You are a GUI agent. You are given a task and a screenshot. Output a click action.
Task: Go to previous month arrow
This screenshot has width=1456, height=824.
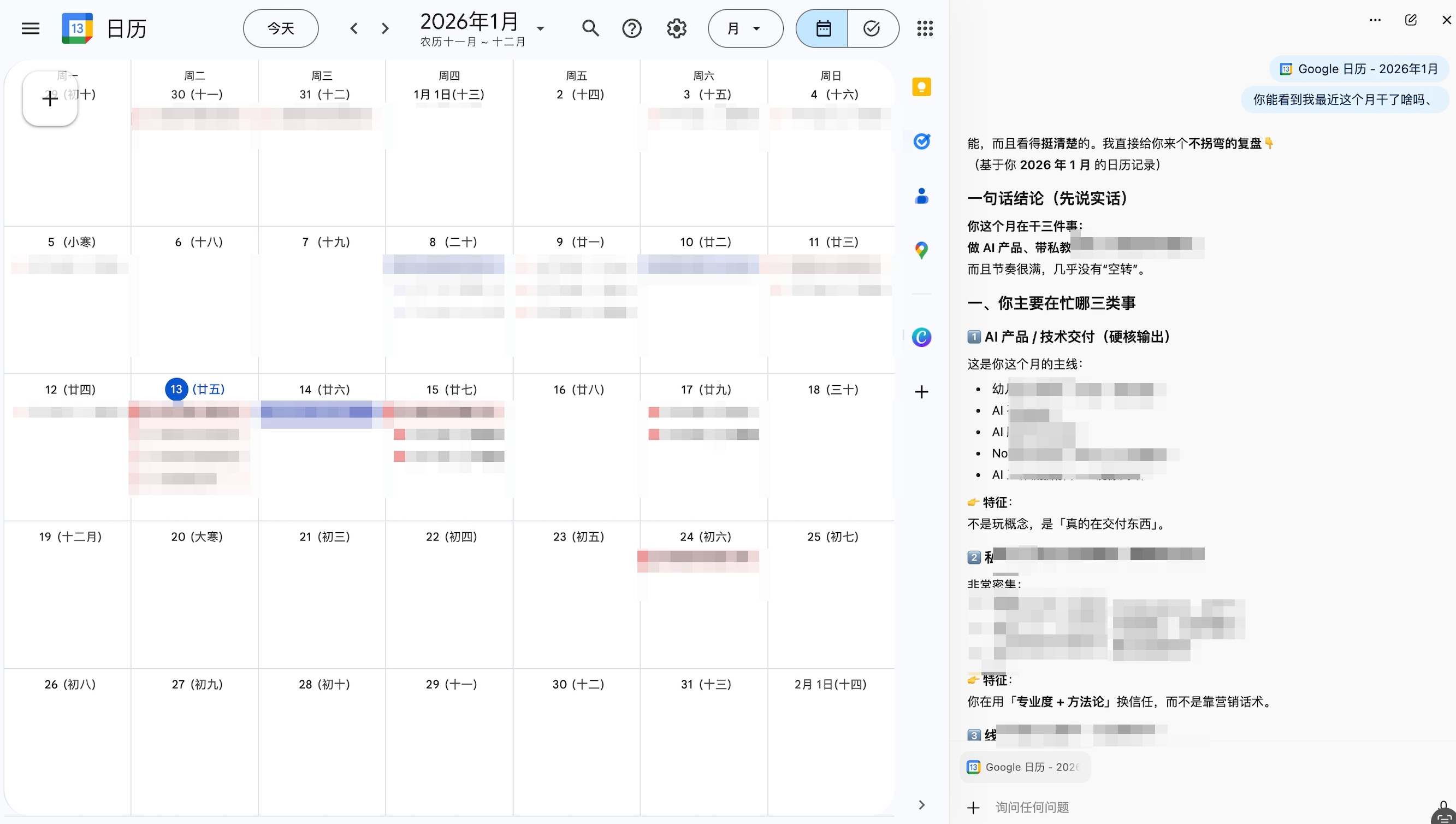(x=354, y=28)
